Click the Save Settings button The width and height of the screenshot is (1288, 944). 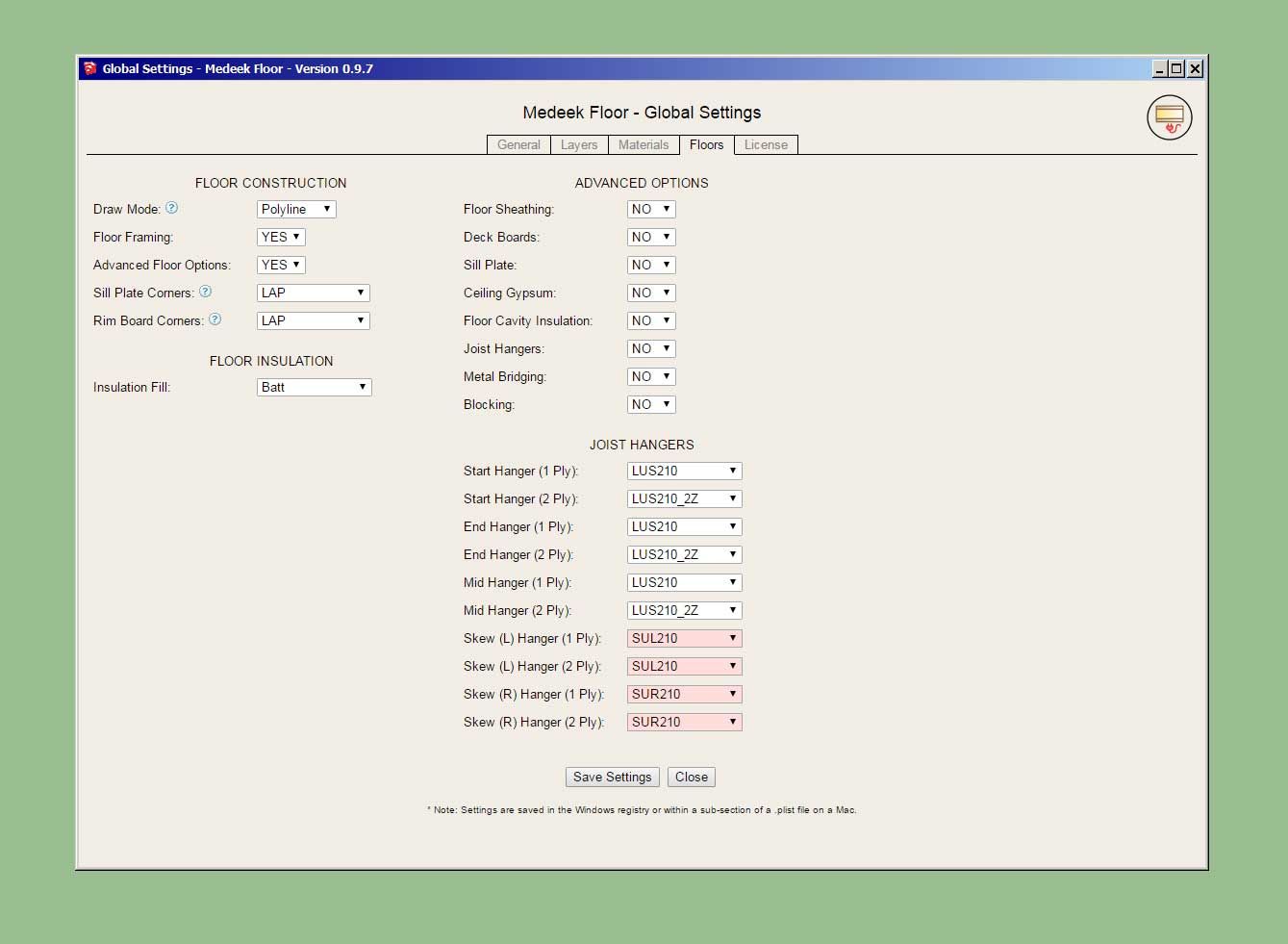tap(613, 777)
